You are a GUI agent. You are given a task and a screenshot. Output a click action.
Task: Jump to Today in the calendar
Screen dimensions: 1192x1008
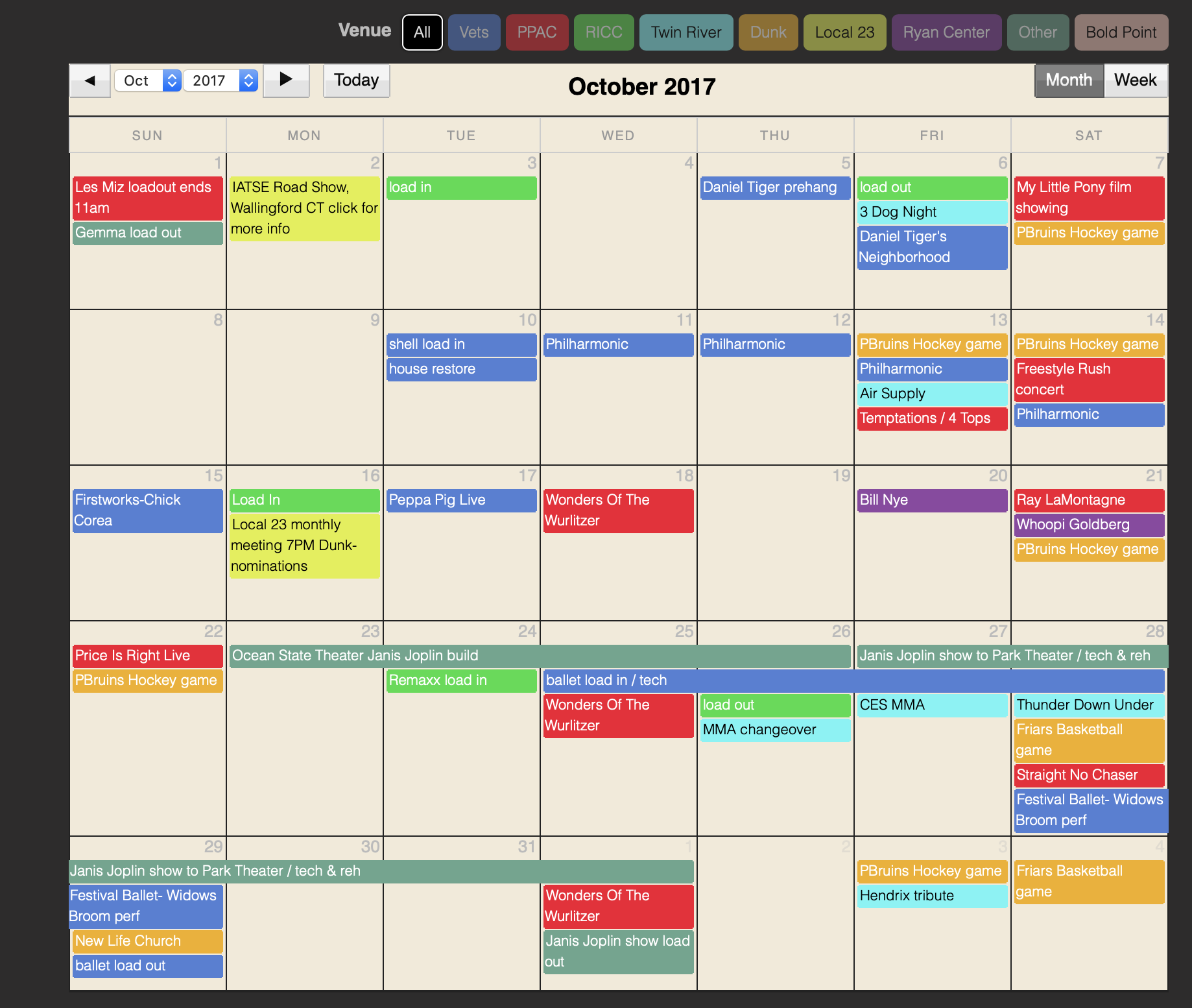pyautogui.click(x=356, y=80)
